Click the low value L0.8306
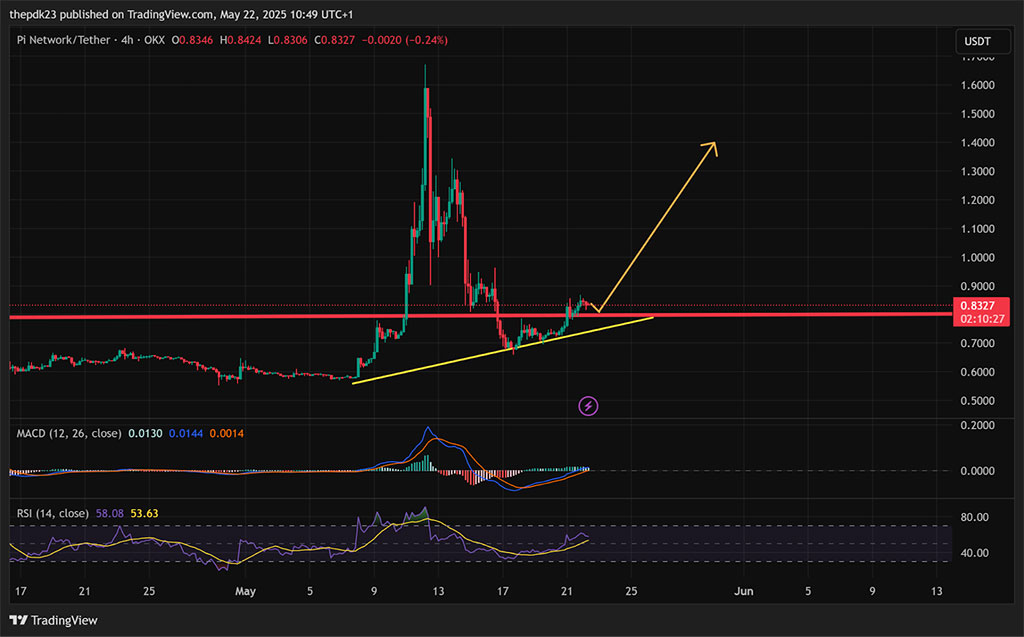This screenshot has height=637, width=1024. click(x=288, y=40)
